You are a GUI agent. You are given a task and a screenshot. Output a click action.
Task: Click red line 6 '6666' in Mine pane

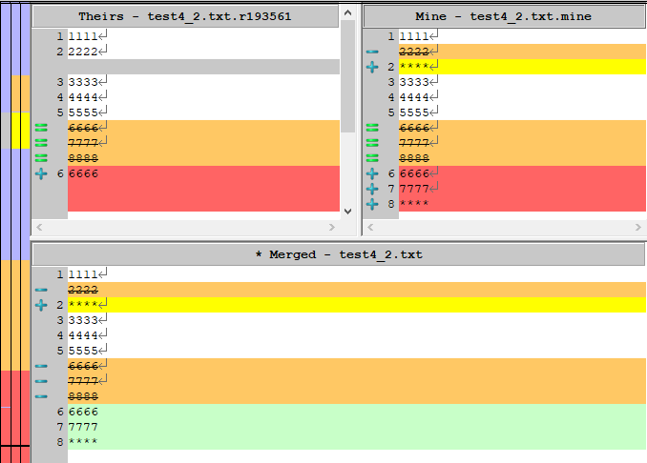click(500, 174)
